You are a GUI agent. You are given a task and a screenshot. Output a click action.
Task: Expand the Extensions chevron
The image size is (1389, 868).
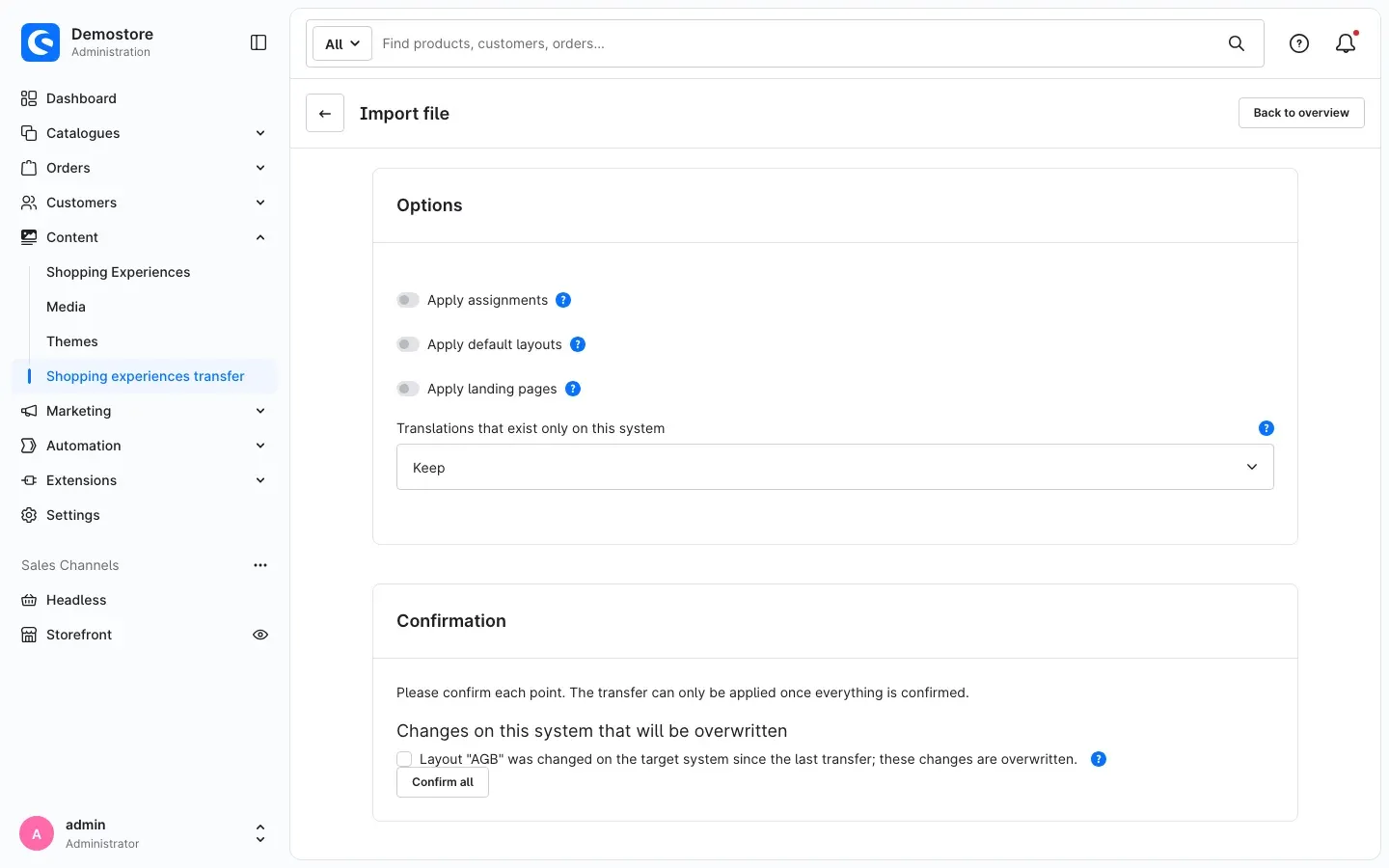click(x=260, y=480)
